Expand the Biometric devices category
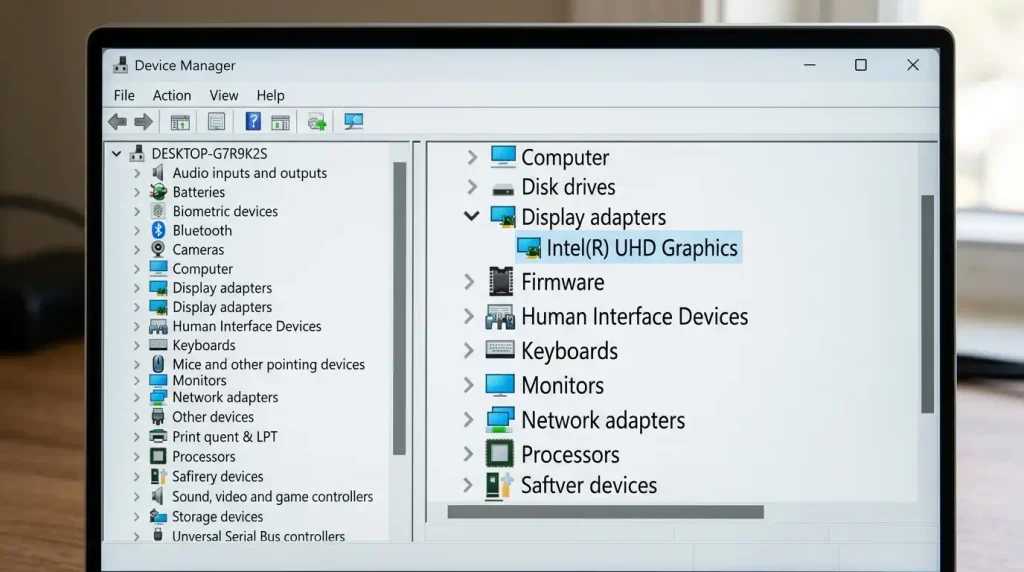1024x572 pixels. click(x=136, y=212)
